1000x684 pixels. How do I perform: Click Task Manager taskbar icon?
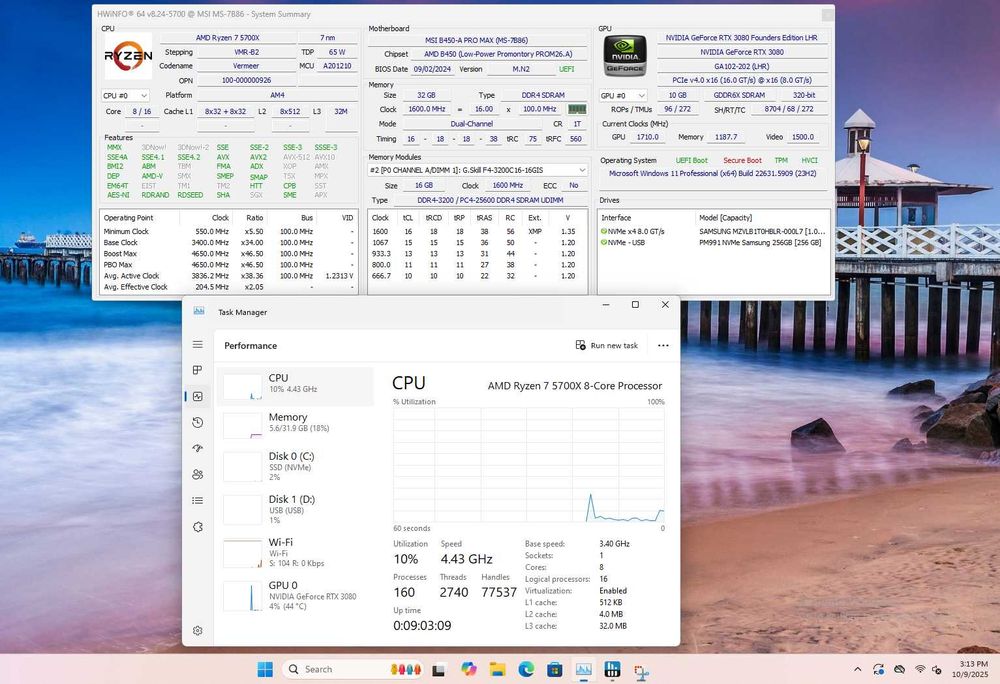pos(584,669)
